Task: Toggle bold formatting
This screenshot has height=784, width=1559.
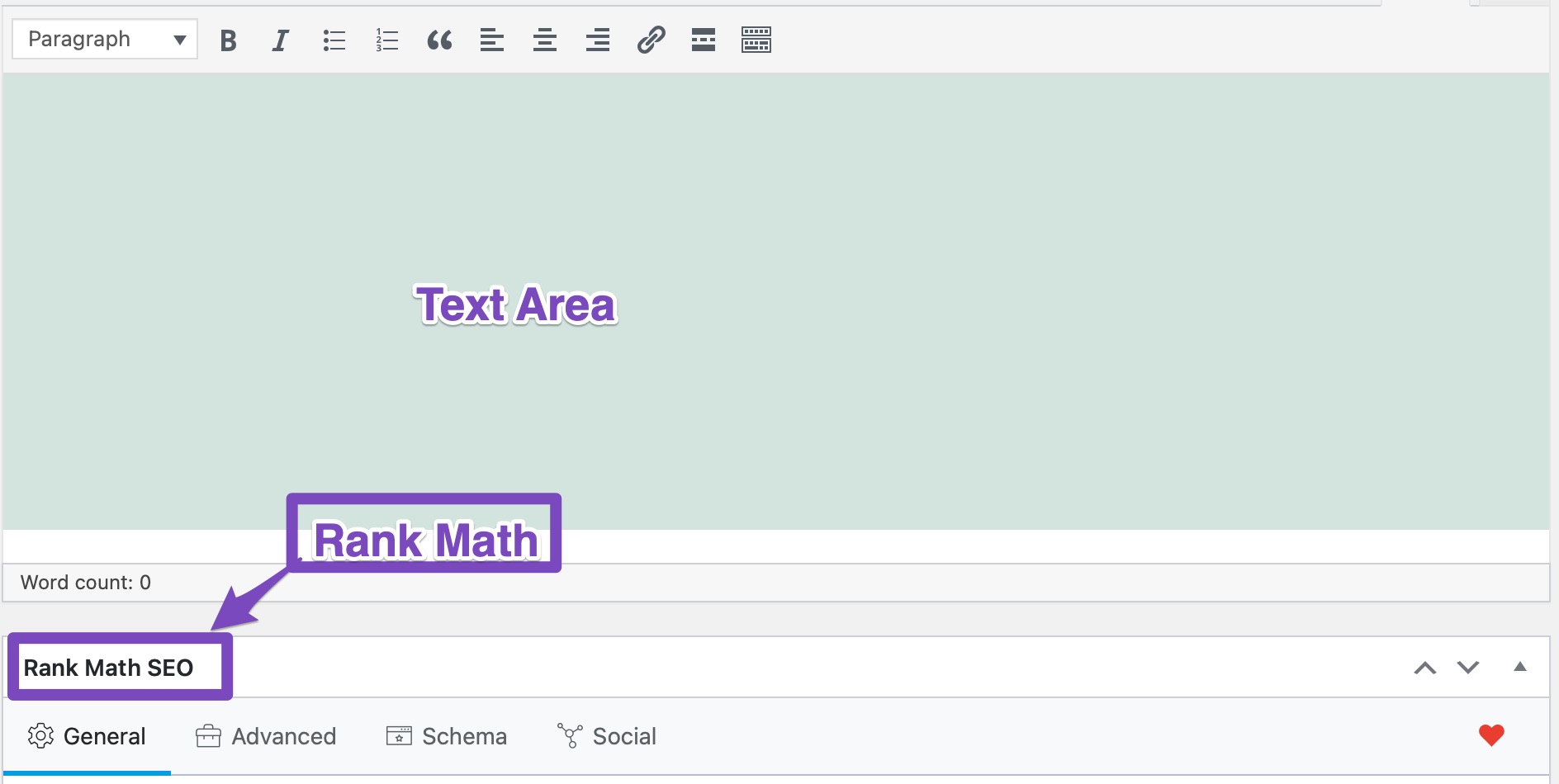Action: (229, 40)
